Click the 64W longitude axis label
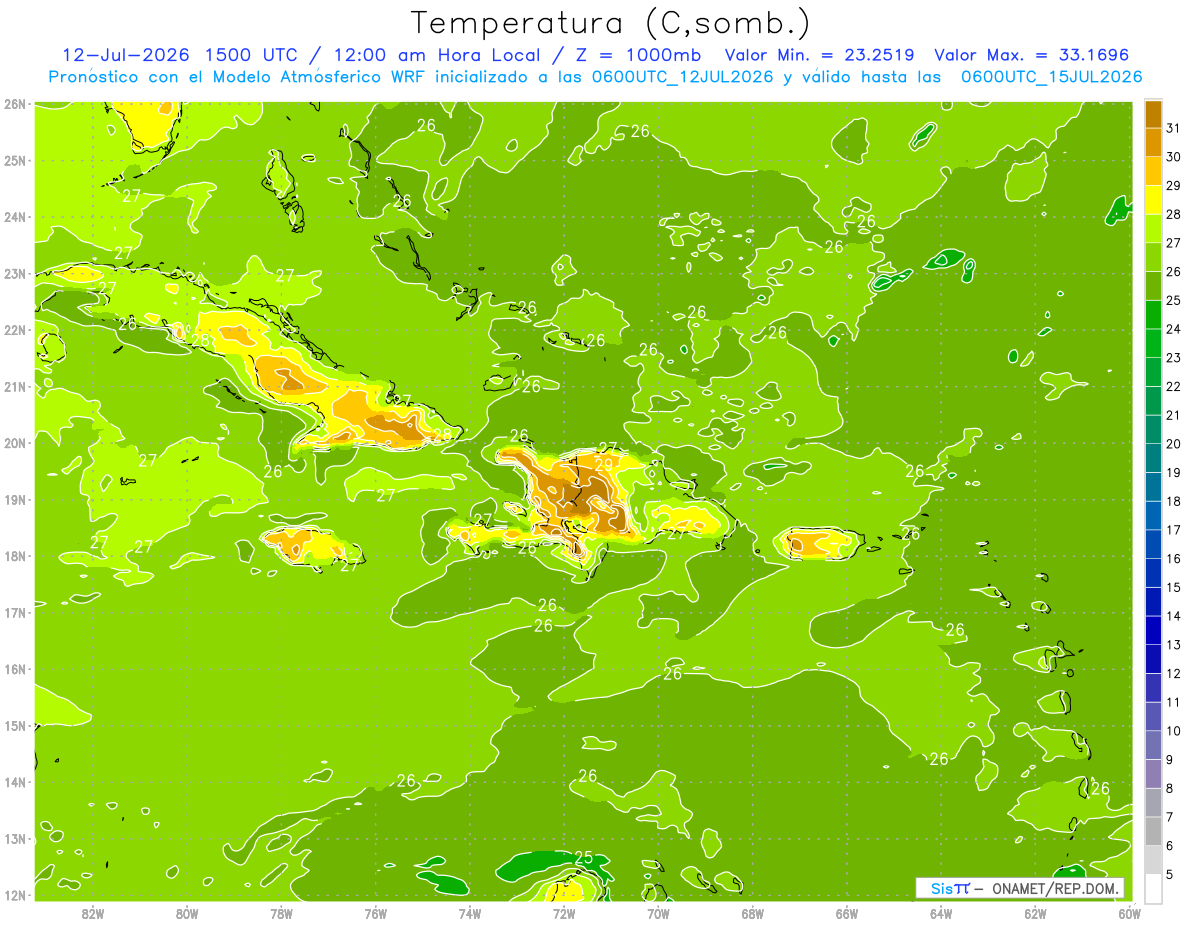Image resolution: width=1200 pixels, height=927 pixels. 941,913
